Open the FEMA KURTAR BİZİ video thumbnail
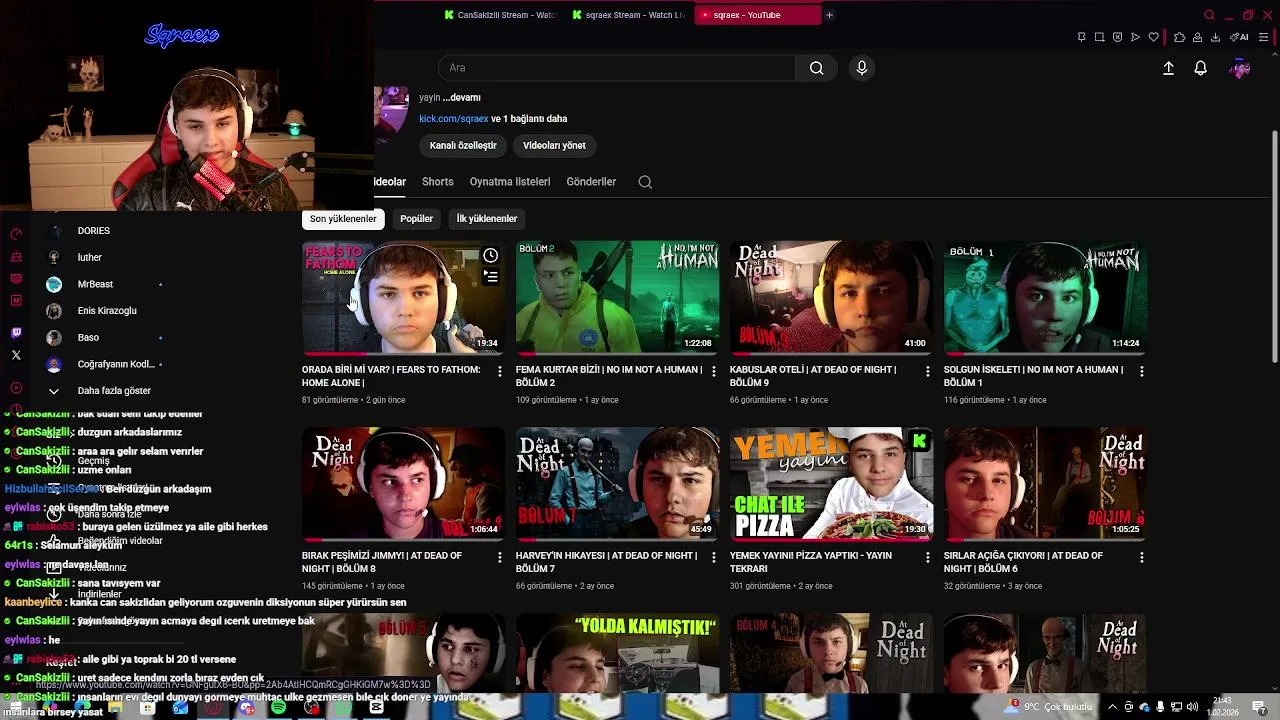Viewport: 1280px width, 720px height. coord(617,297)
